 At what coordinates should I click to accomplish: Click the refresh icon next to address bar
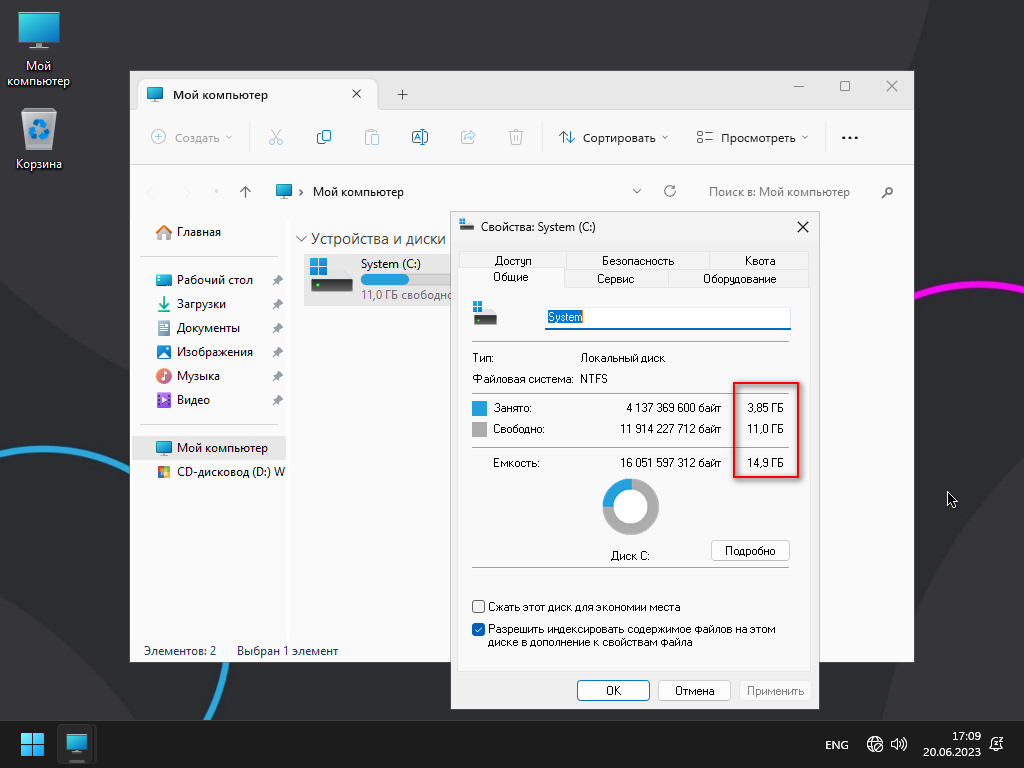coord(669,191)
